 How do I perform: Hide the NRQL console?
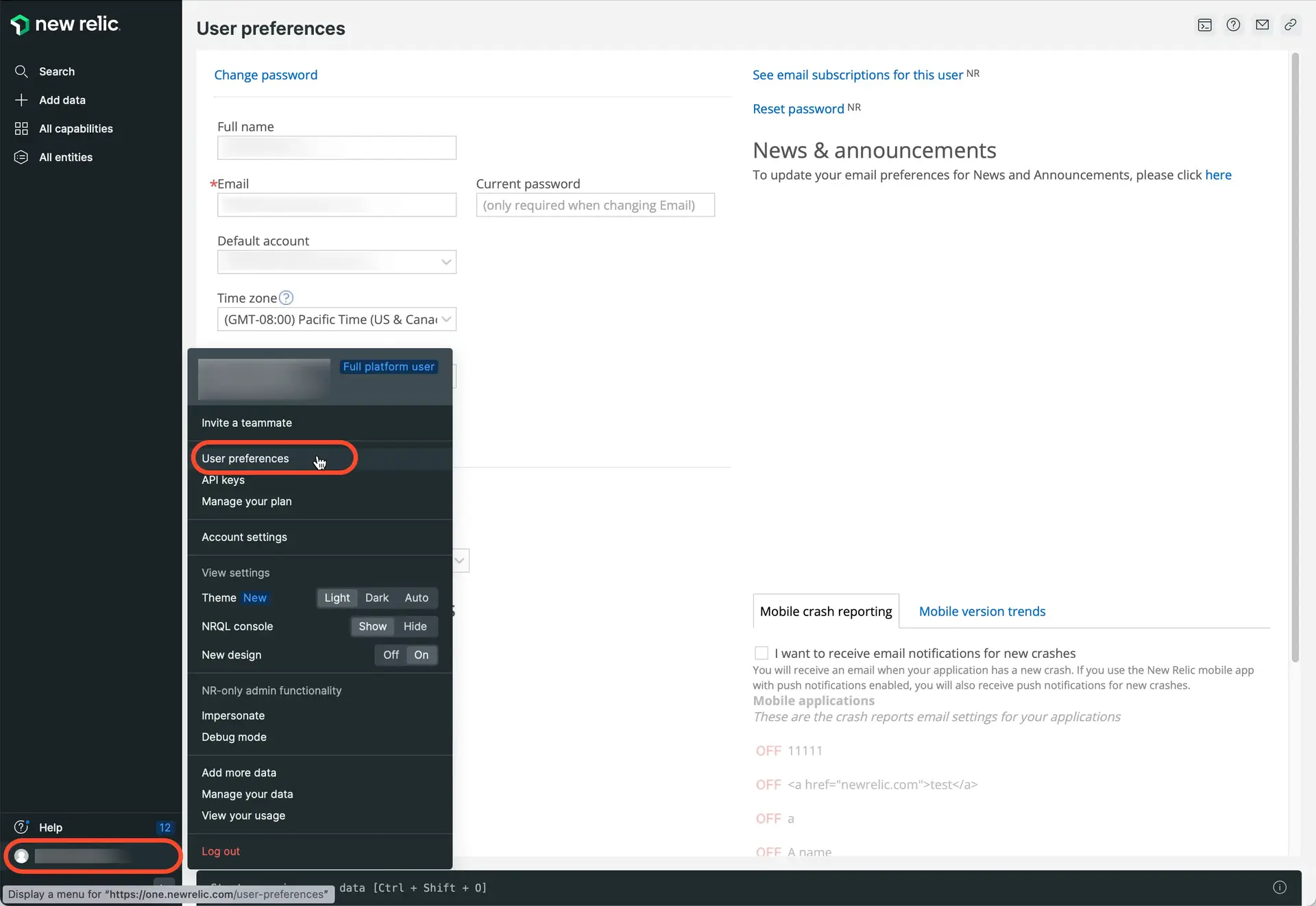(x=415, y=626)
